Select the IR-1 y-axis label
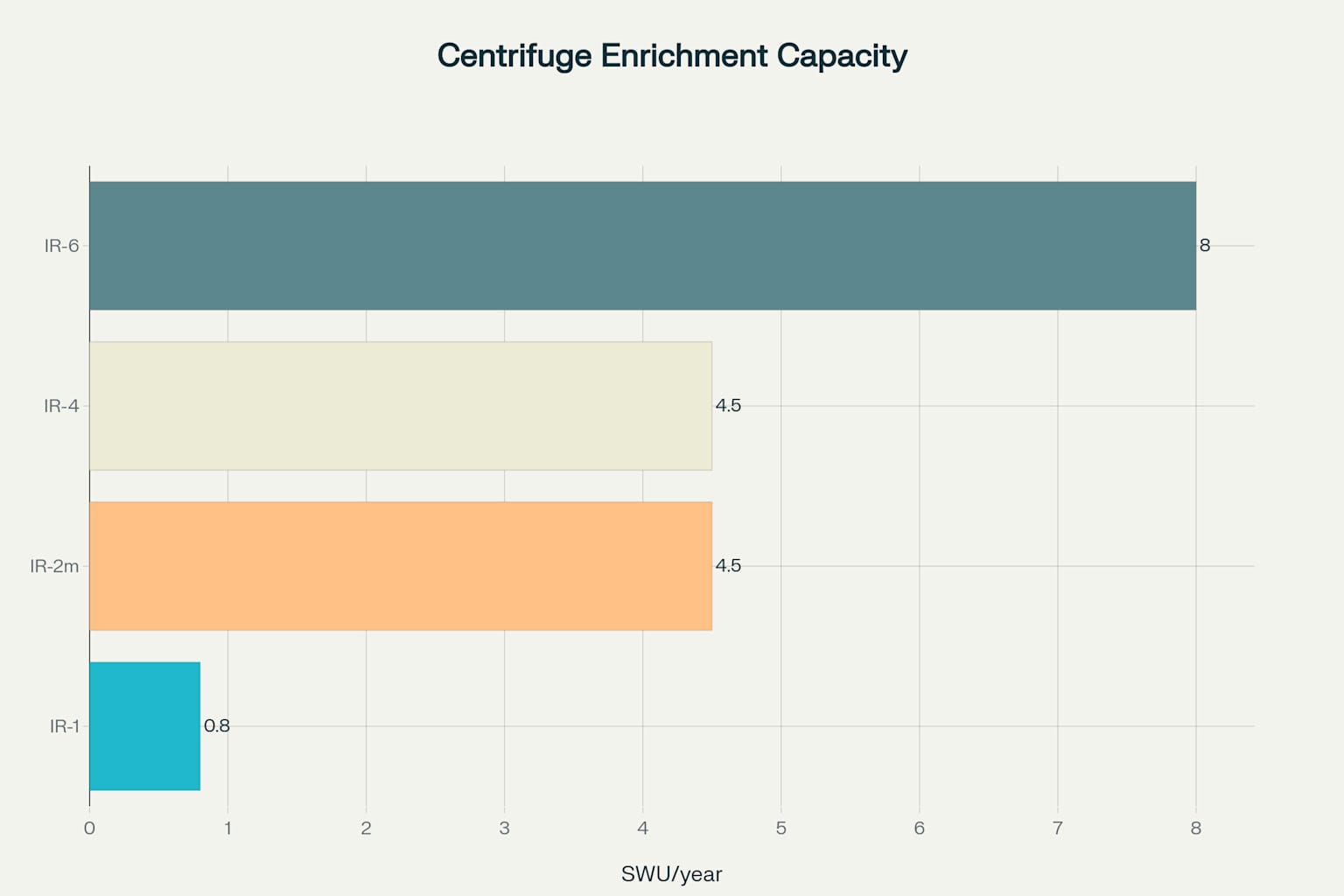Image resolution: width=1344 pixels, height=896 pixels. 65,726
